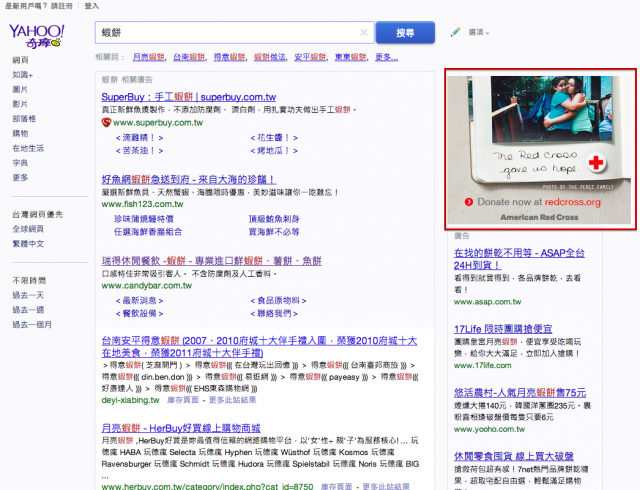Open the 請註冊 registration link
This screenshot has height=490, width=640.
click(x=62, y=6)
